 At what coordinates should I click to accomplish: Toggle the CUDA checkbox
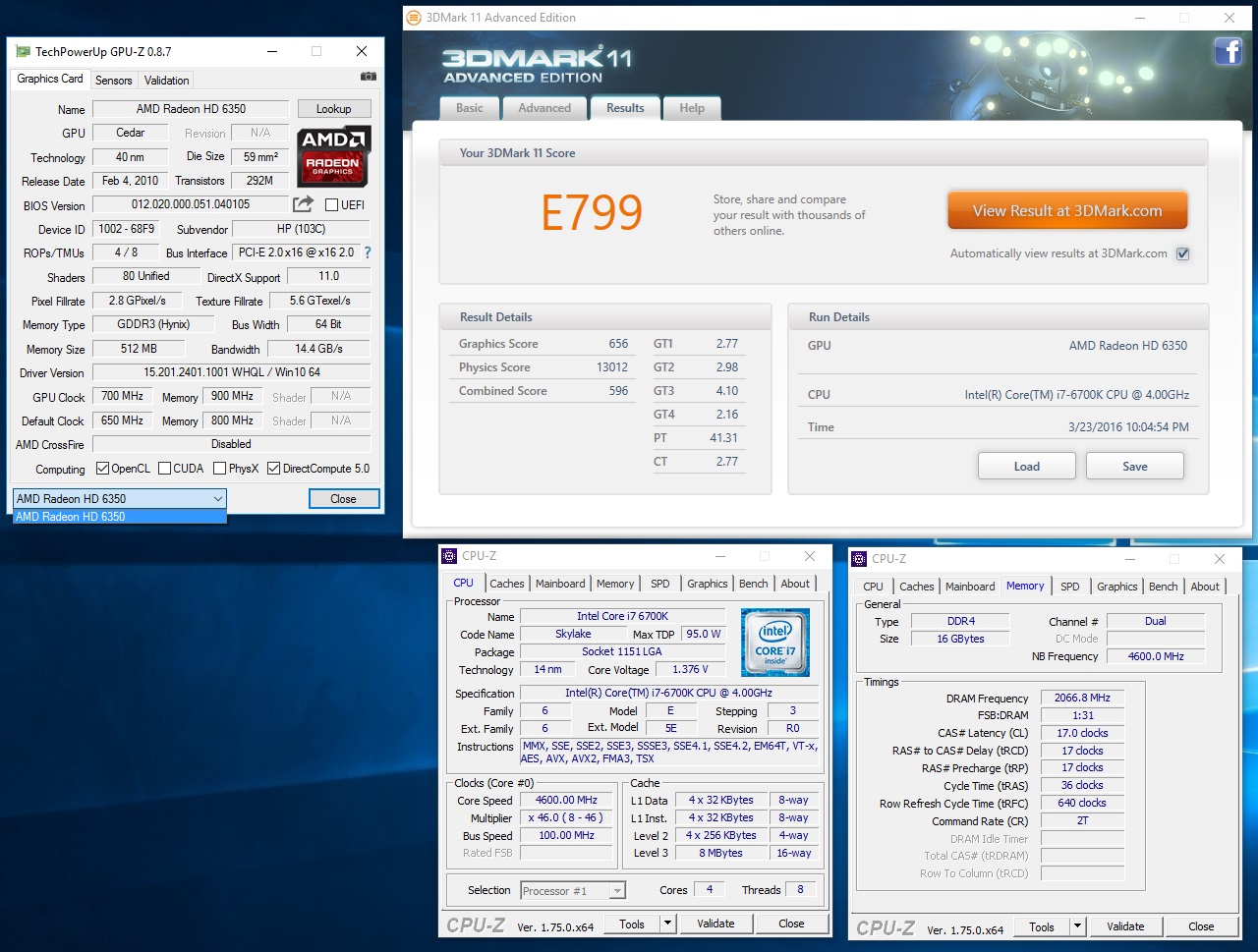164,469
